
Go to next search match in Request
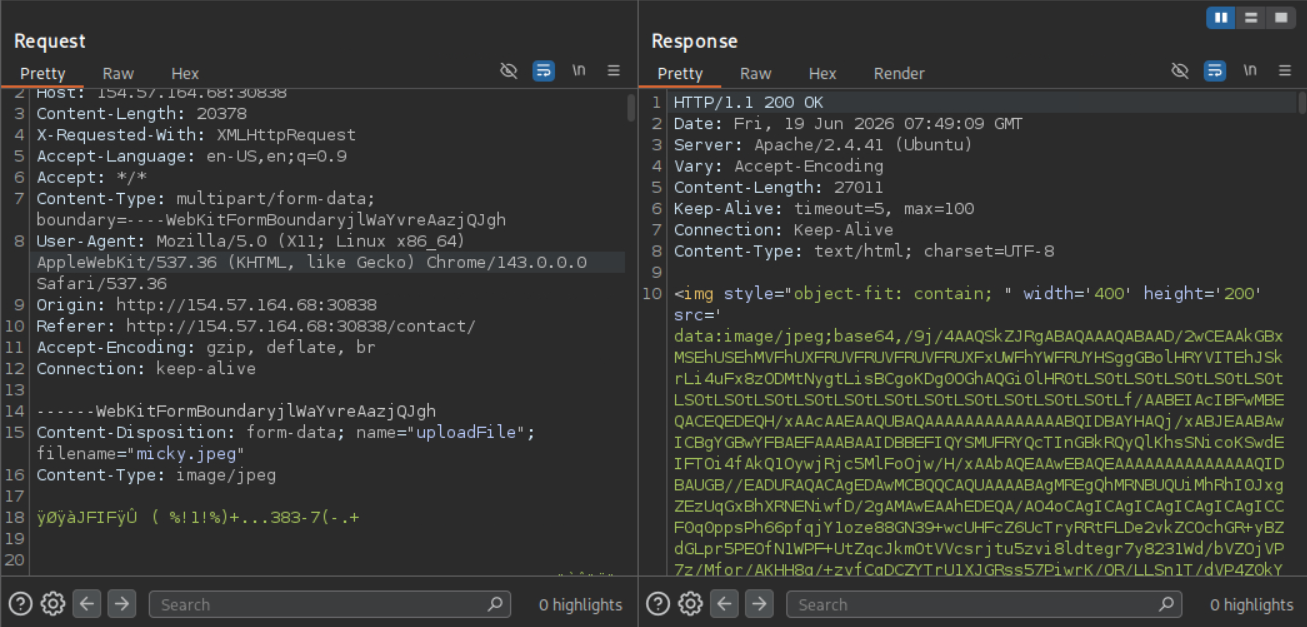pyautogui.click(x=121, y=603)
